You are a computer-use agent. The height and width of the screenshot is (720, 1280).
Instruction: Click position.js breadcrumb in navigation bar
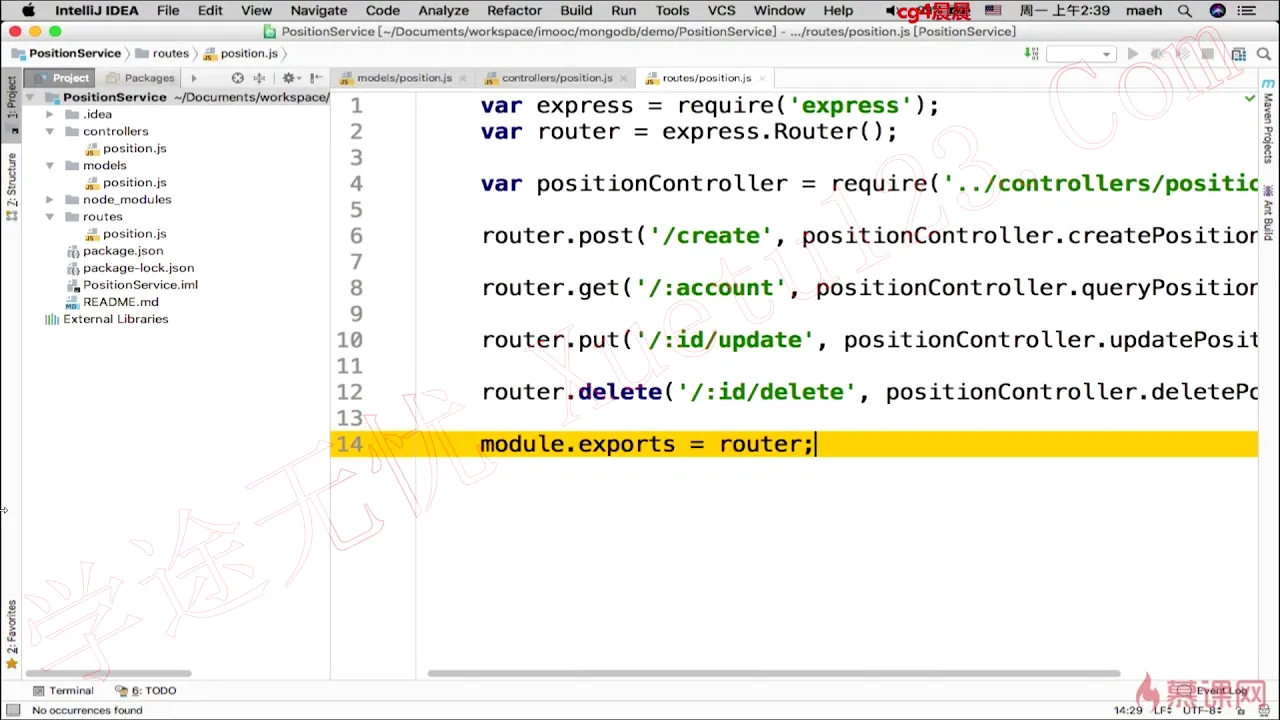point(240,54)
